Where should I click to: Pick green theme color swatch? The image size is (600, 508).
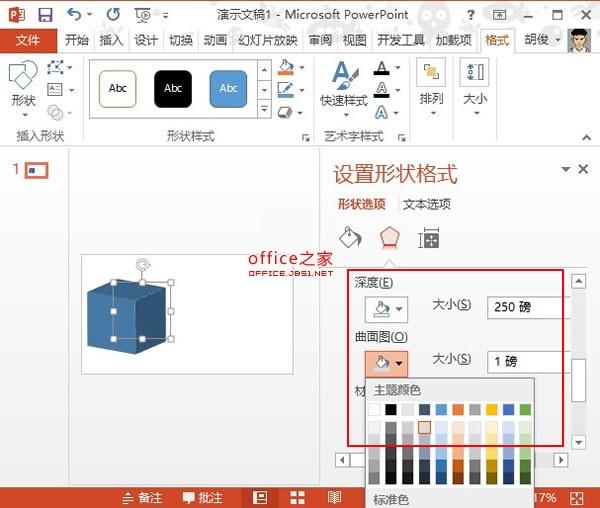pos(525,410)
